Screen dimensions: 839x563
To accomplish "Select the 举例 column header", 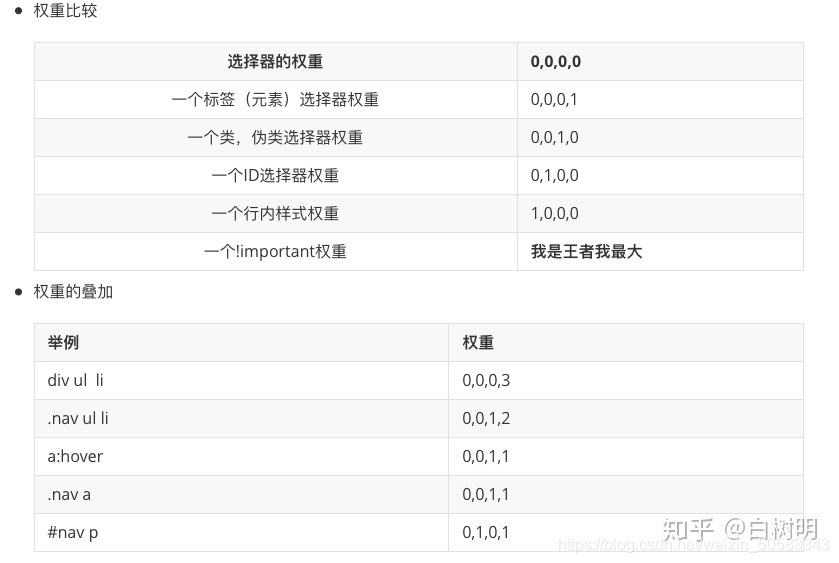I will pyautogui.click(x=241, y=343).
